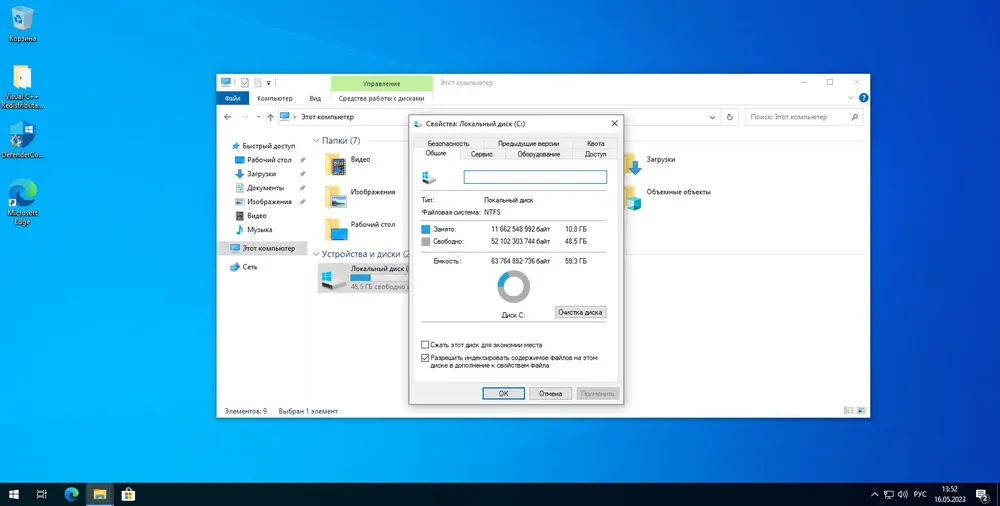Click the refresh button beside address bar
This screenshot has width=1000, height=506.
pyautogui.click(x=730, y=117)
